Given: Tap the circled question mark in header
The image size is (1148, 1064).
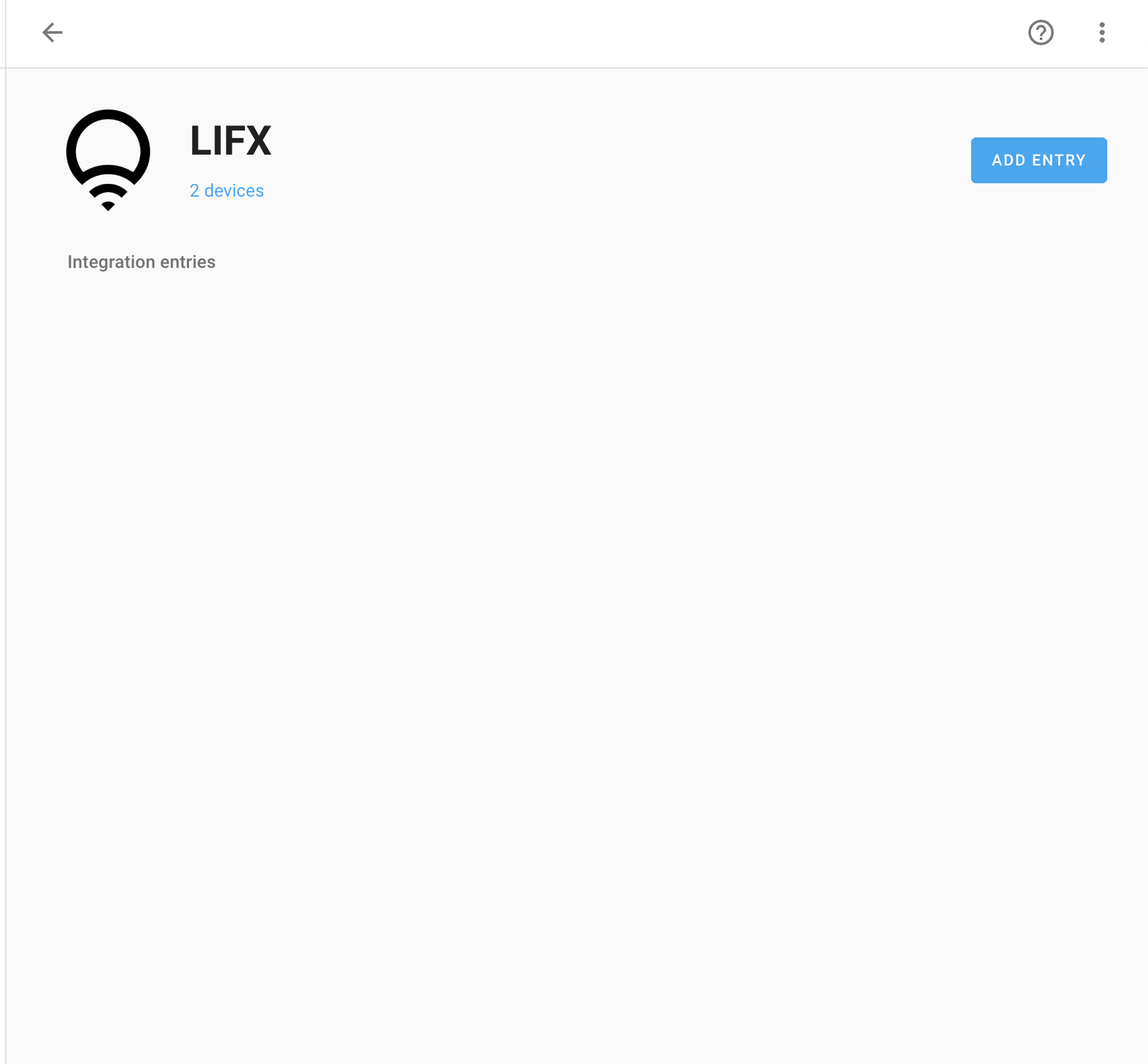Looking at the screenshot, I should [x=1041, y=32].
